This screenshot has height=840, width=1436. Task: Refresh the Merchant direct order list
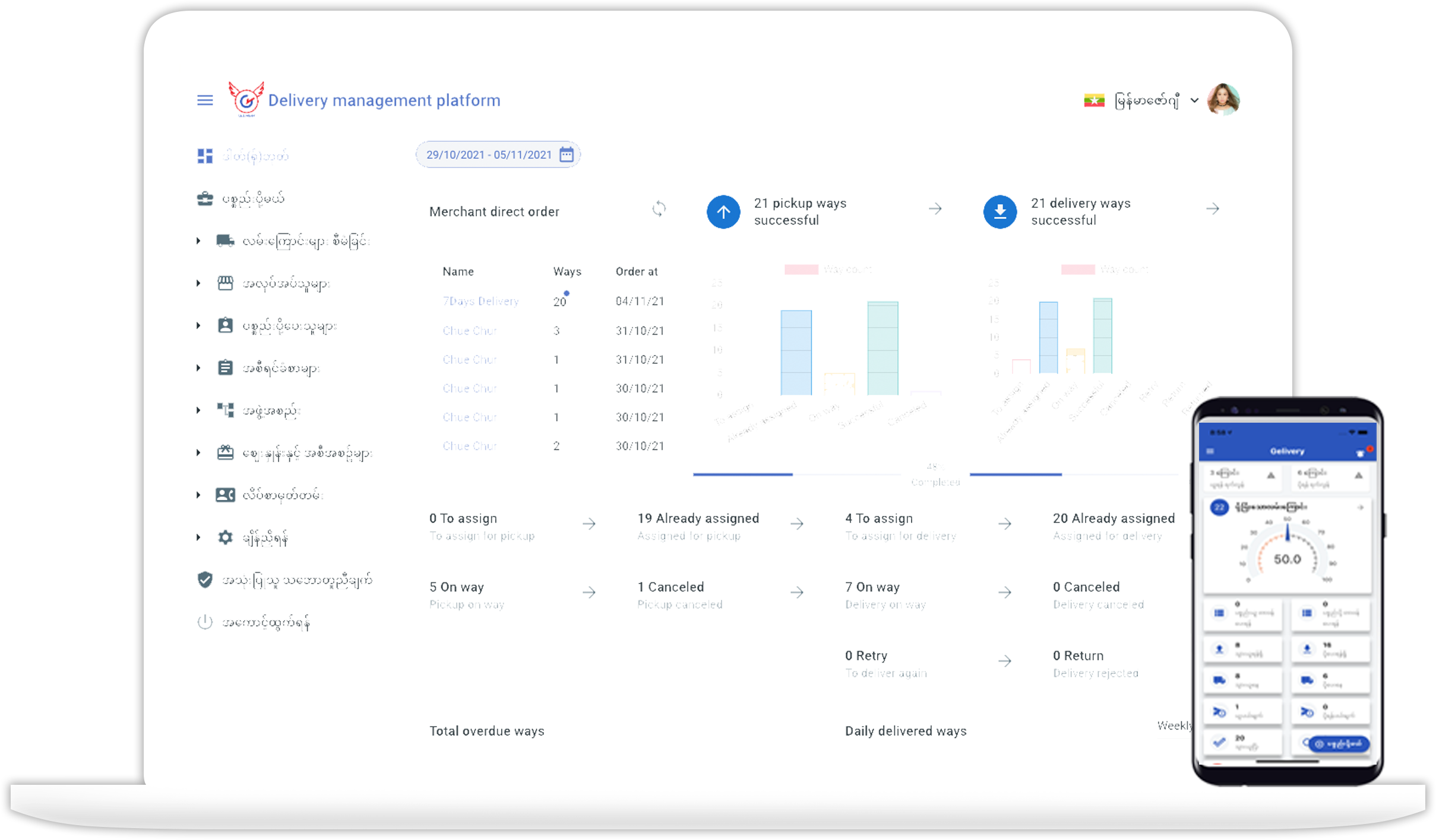point(659,209)
